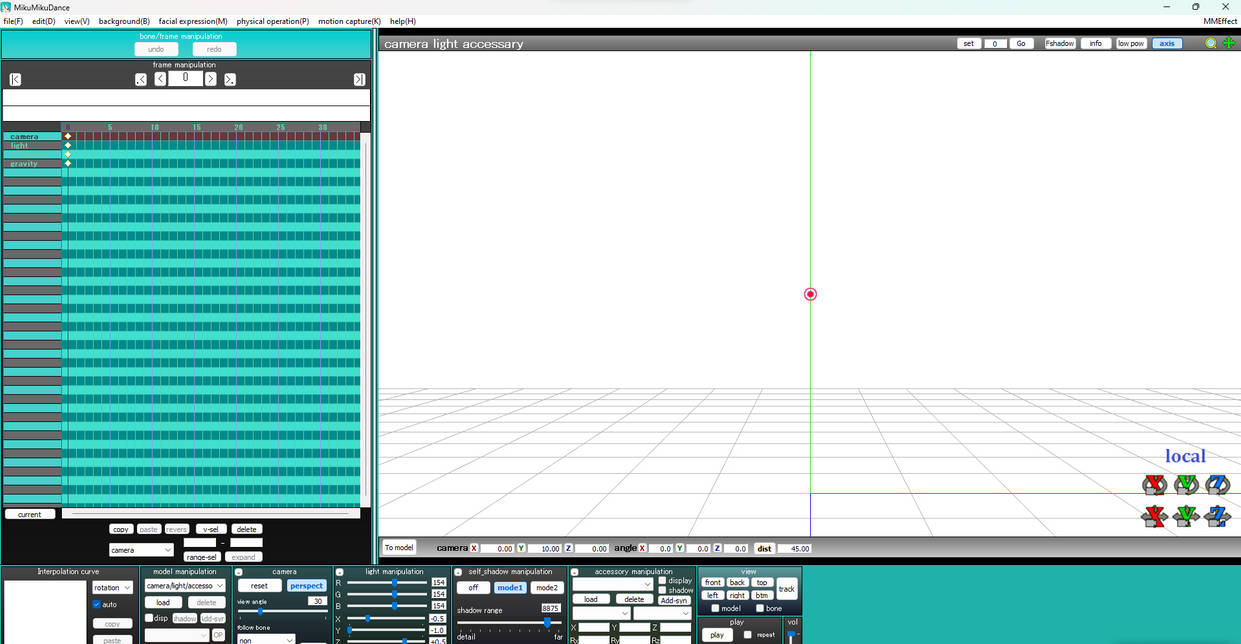Image resolution: width=1241 pixels, height=644 pixels.
Task: Open the motion capture(K) menu
Action: click(x=349, y=21)
